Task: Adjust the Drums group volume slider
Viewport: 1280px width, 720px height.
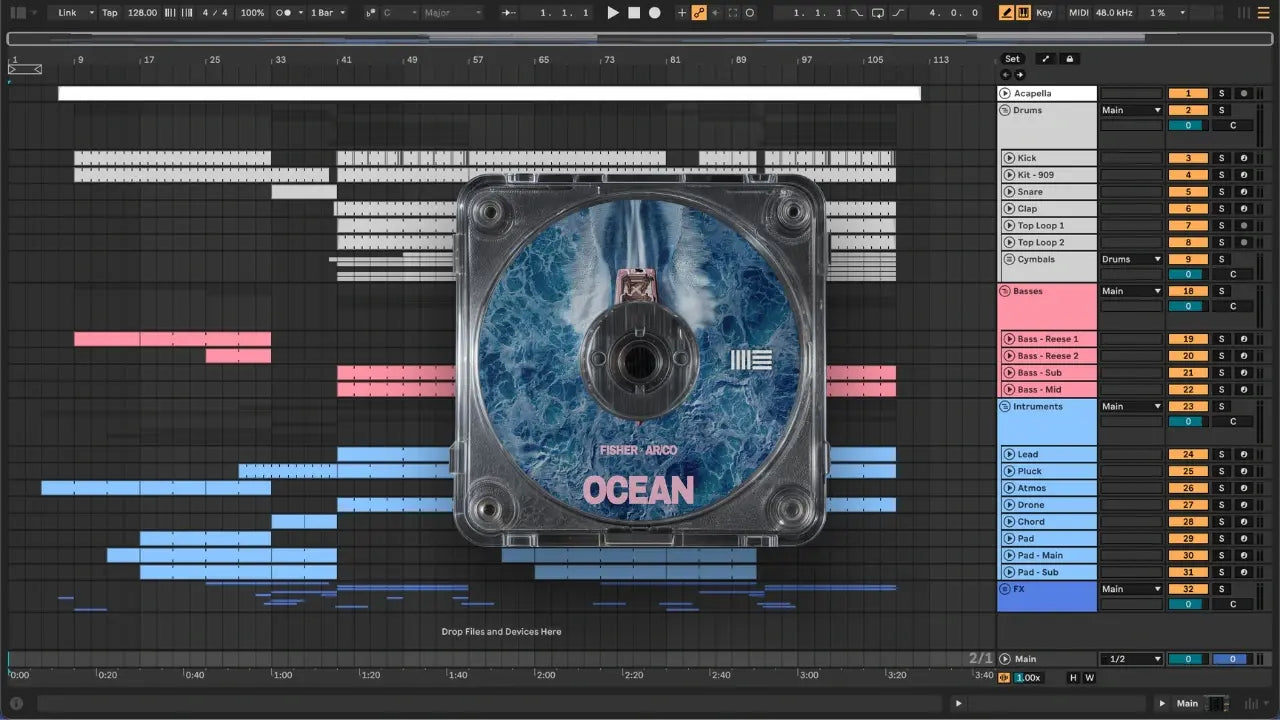Action: [1188, 126]
